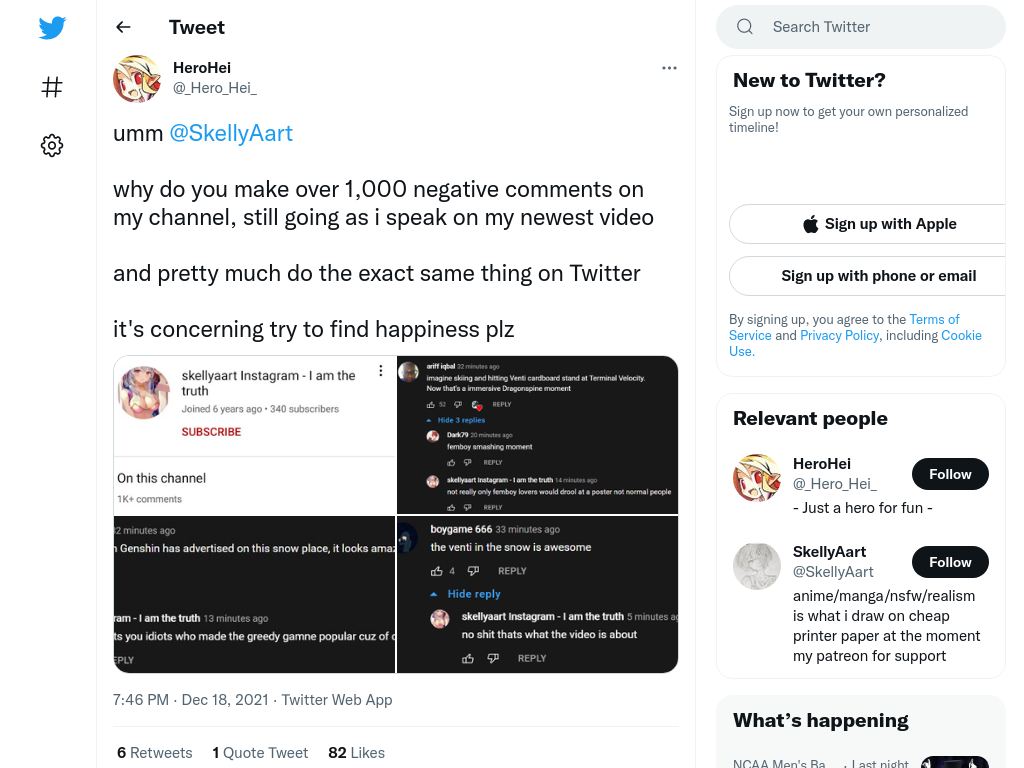This screenshot has width=1024, height=768.
Task: Click the Twitter bird logo
Action: [x=52, y=27]
